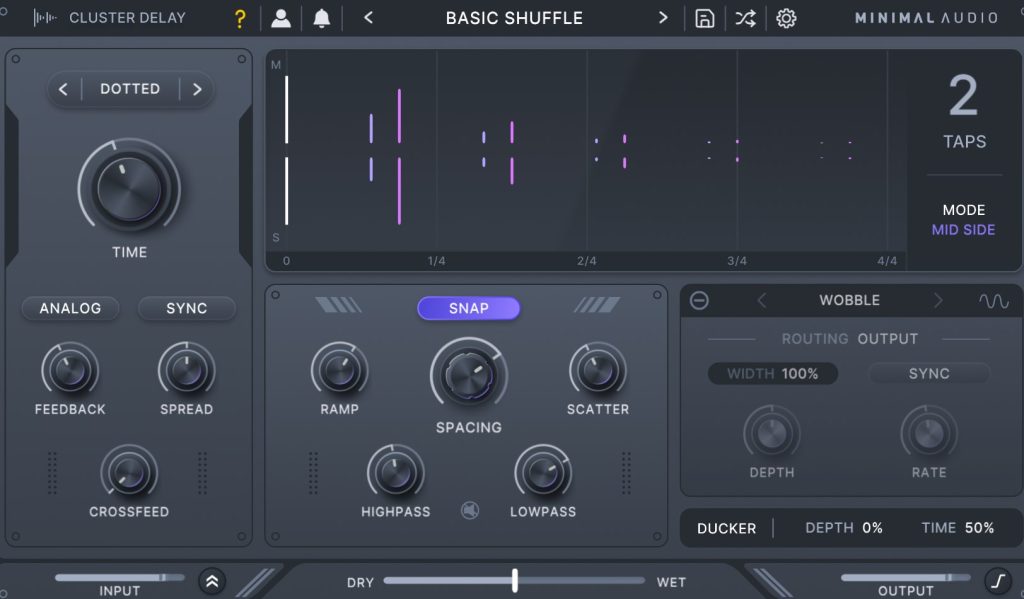
Task: Change the MID SIDE mode setting
Action: click(963, 230)
